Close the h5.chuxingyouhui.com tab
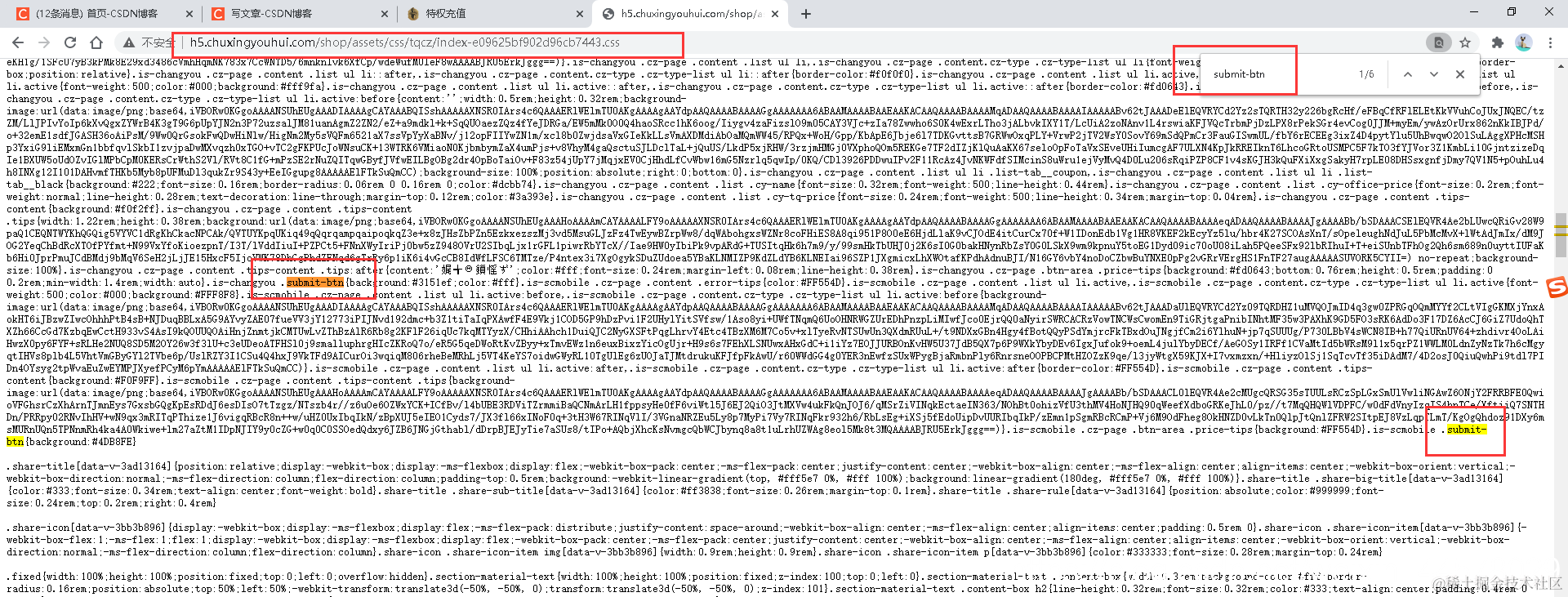This screenshot has height=597, width=1568. 775,14
